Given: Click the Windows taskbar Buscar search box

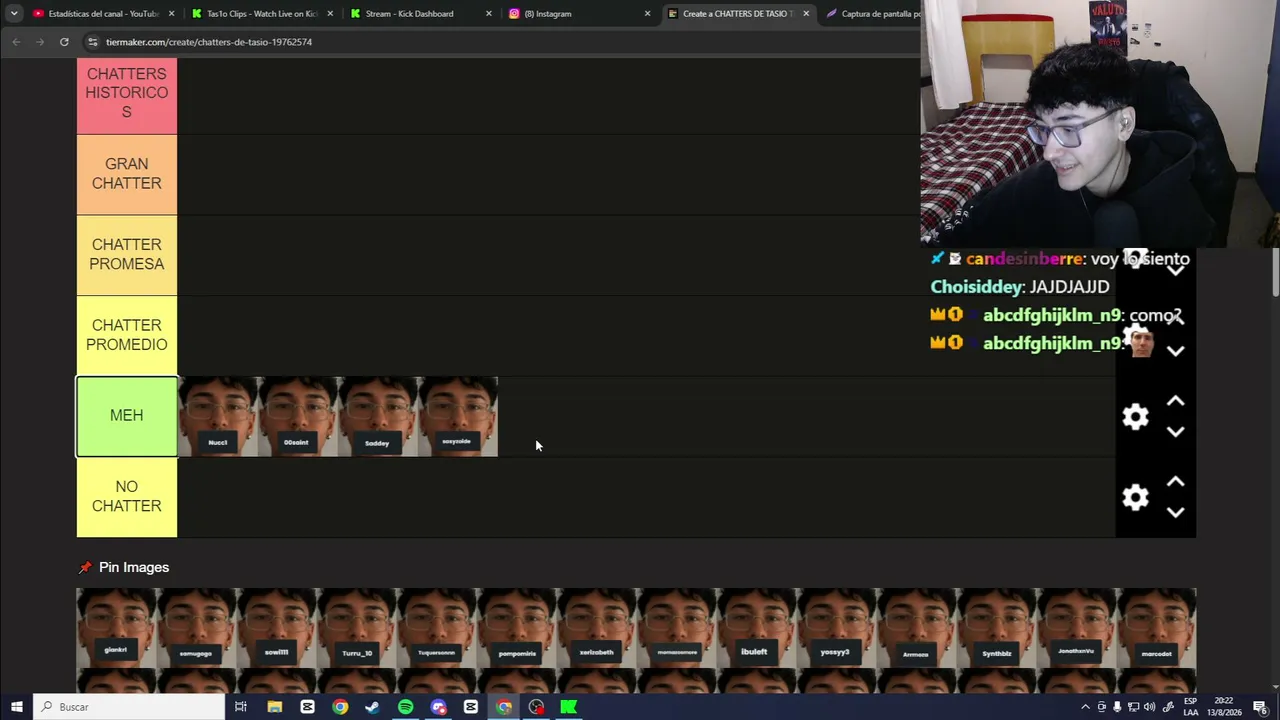Looking at the screenshot, I should (129, 707).
